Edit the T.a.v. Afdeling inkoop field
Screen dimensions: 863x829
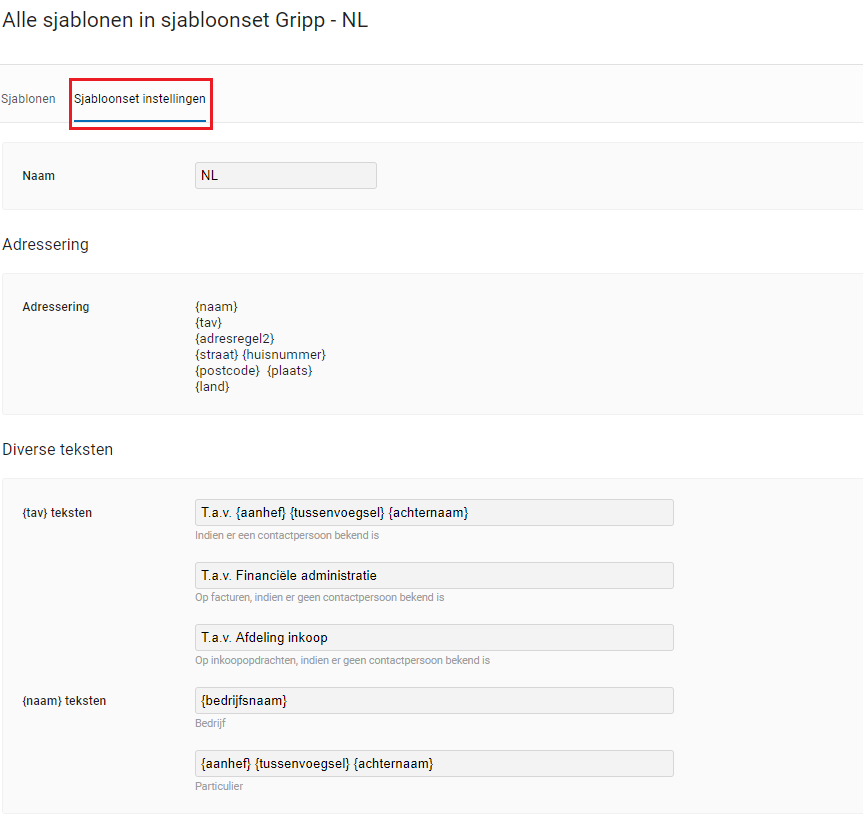434,637
